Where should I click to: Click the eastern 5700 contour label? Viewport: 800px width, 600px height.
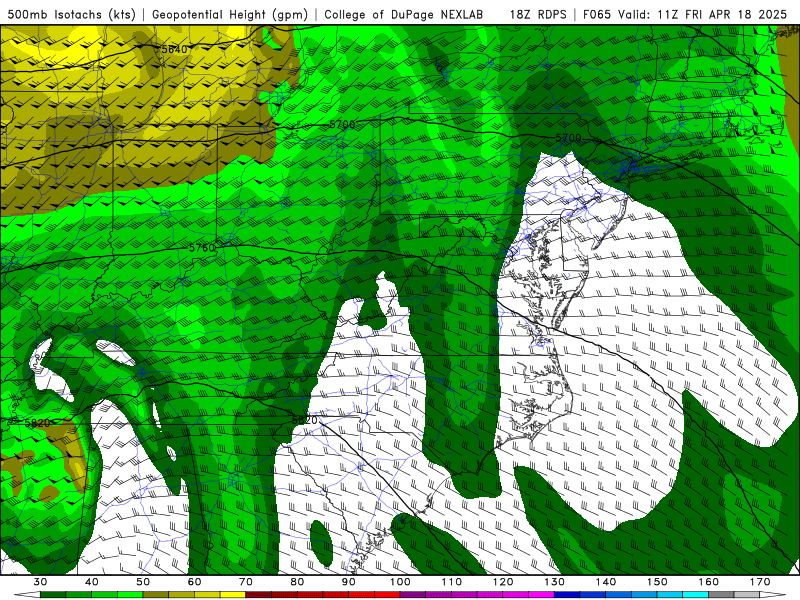pyautogui.click(x=568, y=138)
